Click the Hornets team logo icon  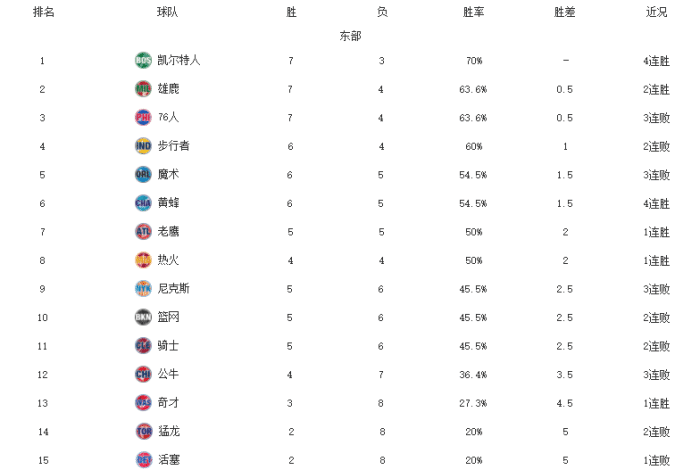coord(143,203)
